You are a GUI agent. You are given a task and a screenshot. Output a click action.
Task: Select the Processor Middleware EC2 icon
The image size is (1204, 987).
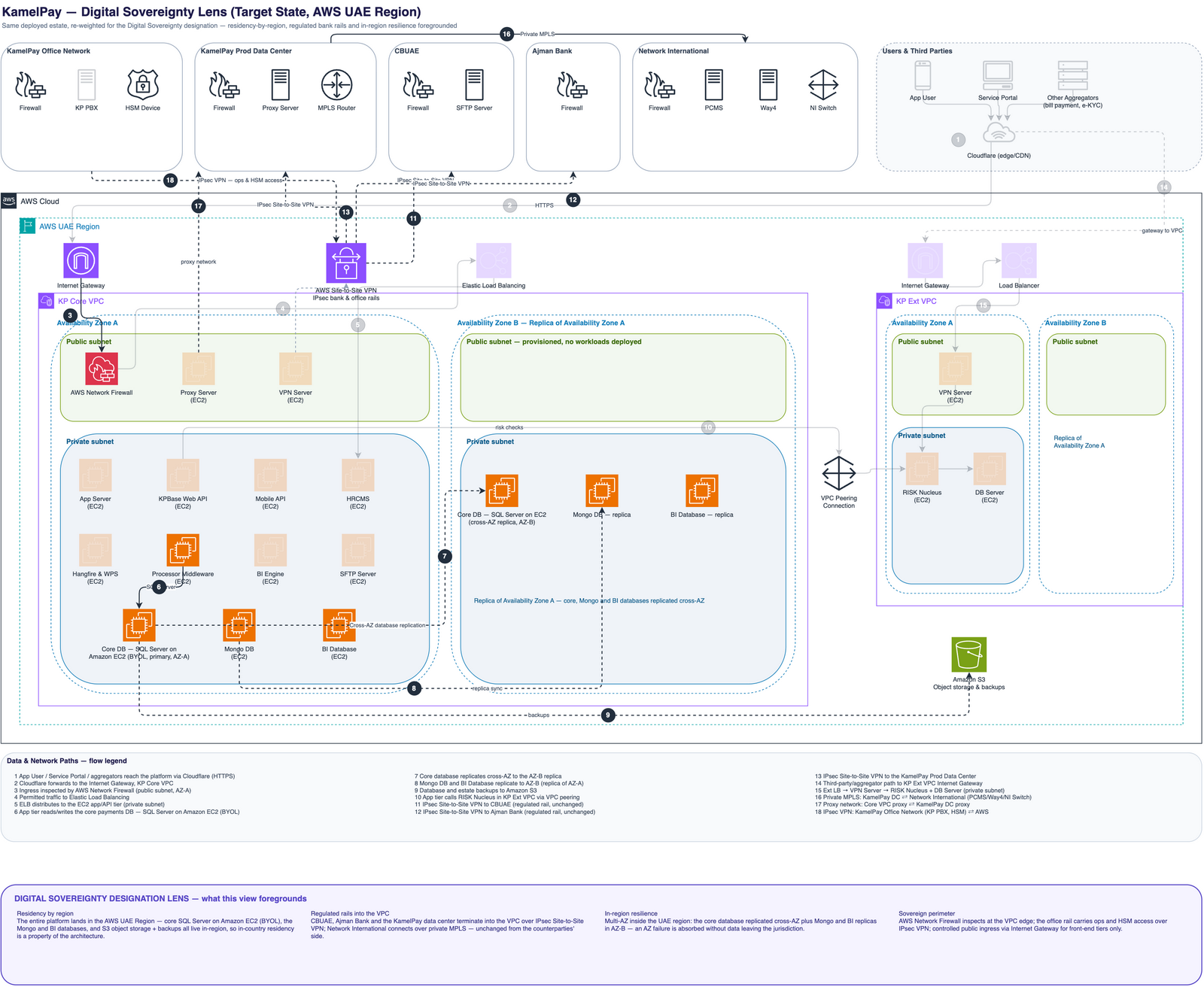[183, 550]
